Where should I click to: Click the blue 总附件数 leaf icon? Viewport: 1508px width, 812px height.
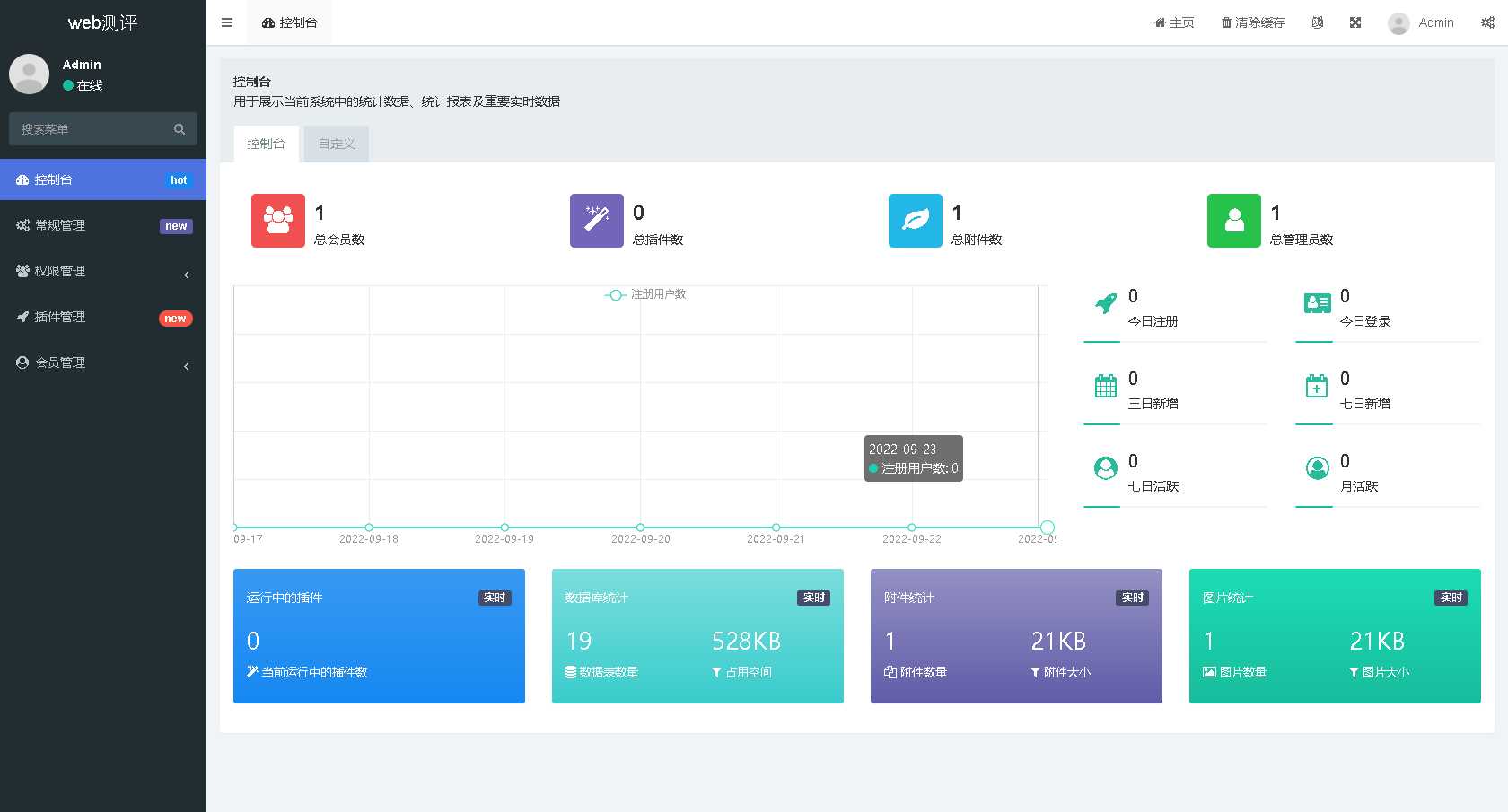tap(916, 221)
